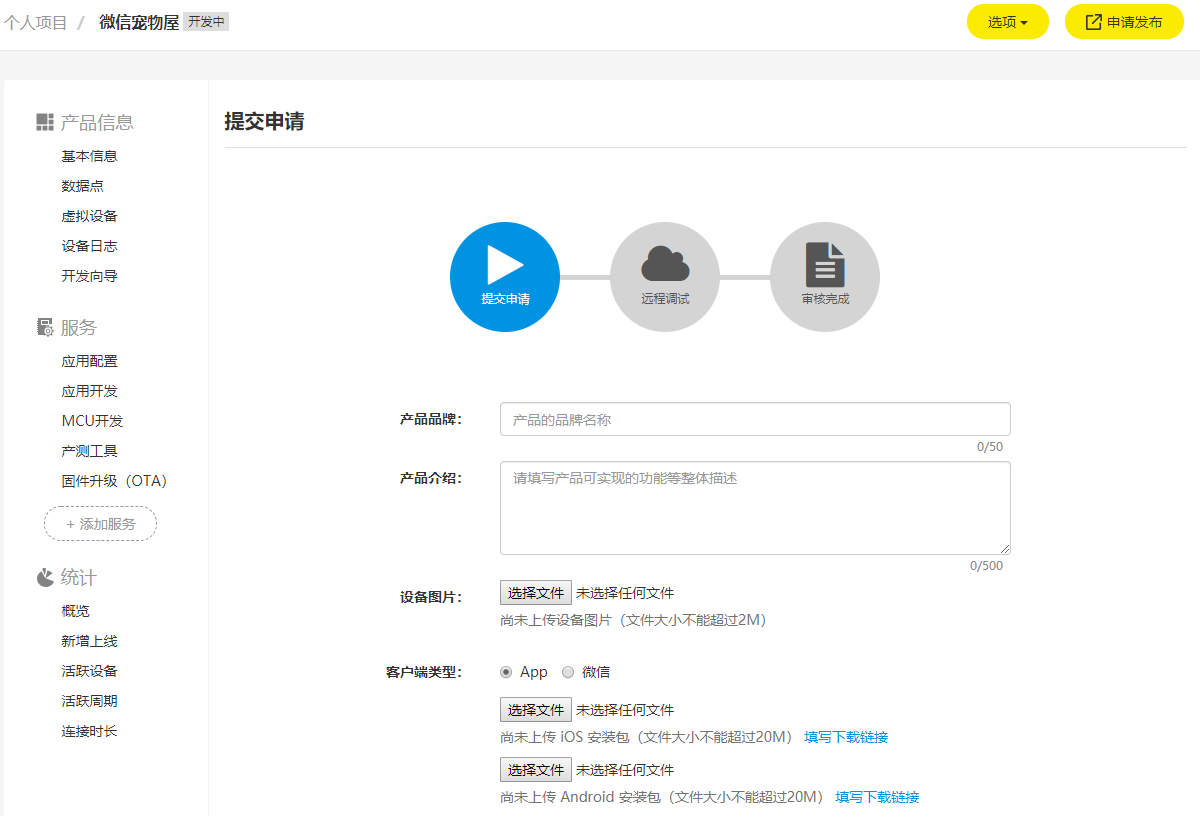Image resolution: width=1200 pixels, height=816 pixels.
Task: Click the external link icon on 申请发布
Action: (1092, 21)
